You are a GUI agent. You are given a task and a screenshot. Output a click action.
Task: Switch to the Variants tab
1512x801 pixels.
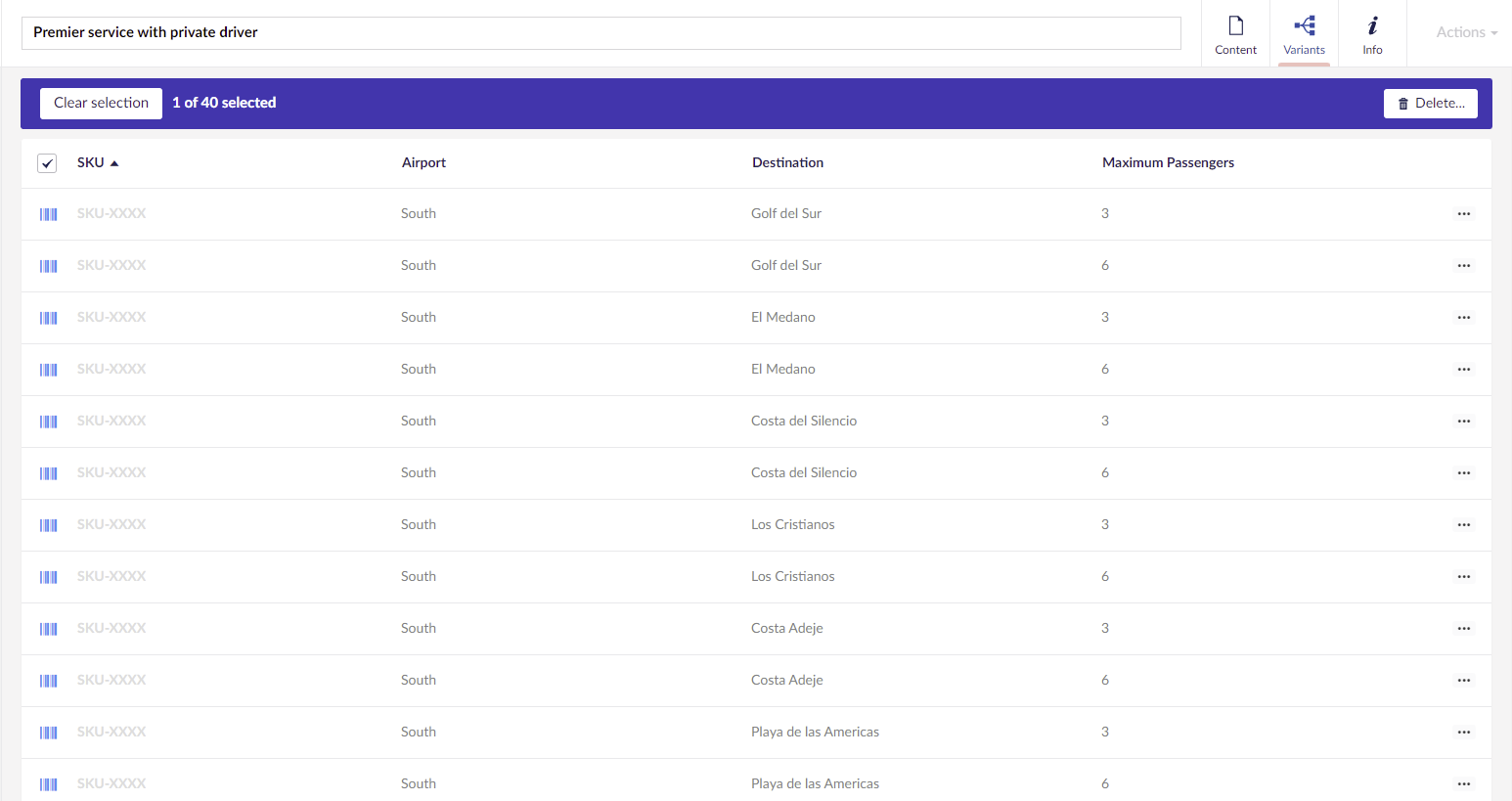click(1304, 34)
